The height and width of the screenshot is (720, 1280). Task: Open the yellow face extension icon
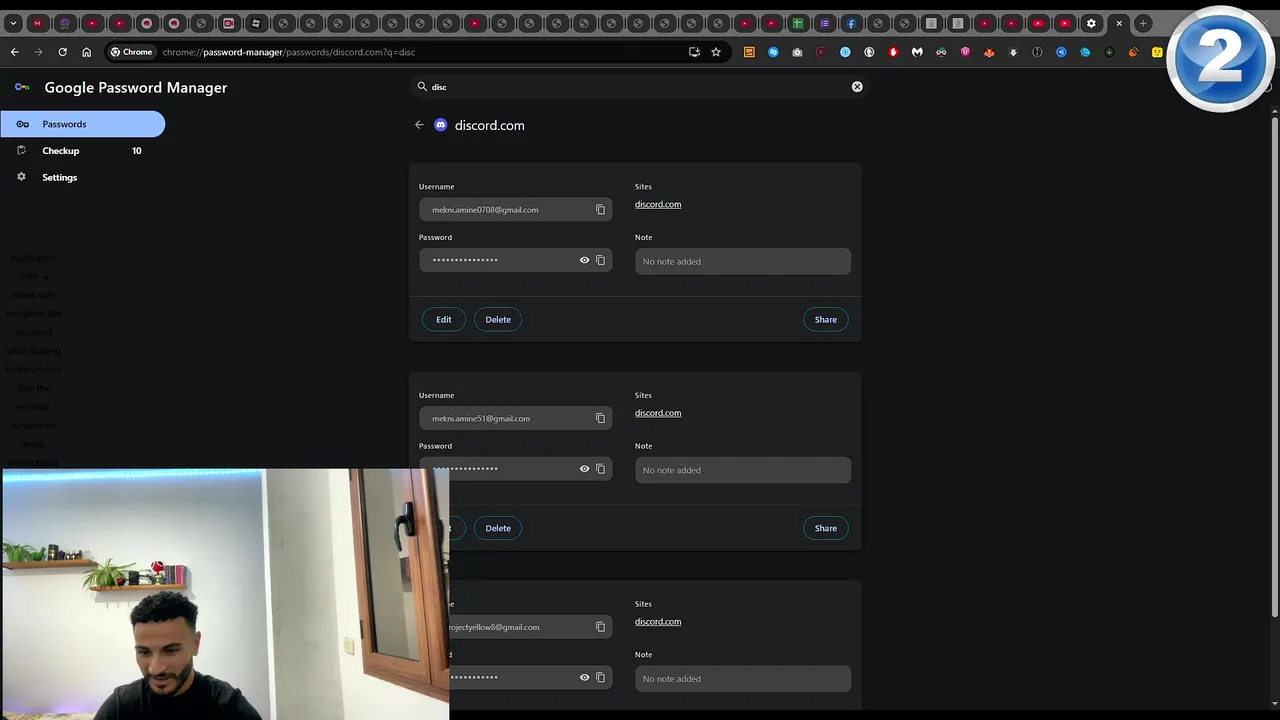1157,52
